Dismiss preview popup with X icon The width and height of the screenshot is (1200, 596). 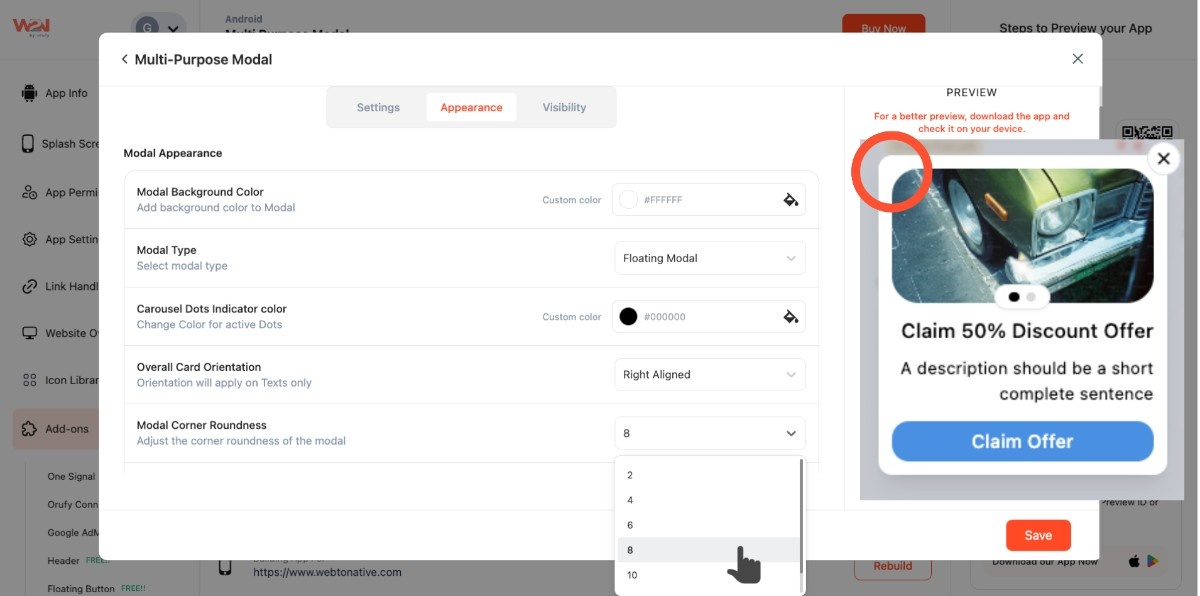tap(1163, 158)
